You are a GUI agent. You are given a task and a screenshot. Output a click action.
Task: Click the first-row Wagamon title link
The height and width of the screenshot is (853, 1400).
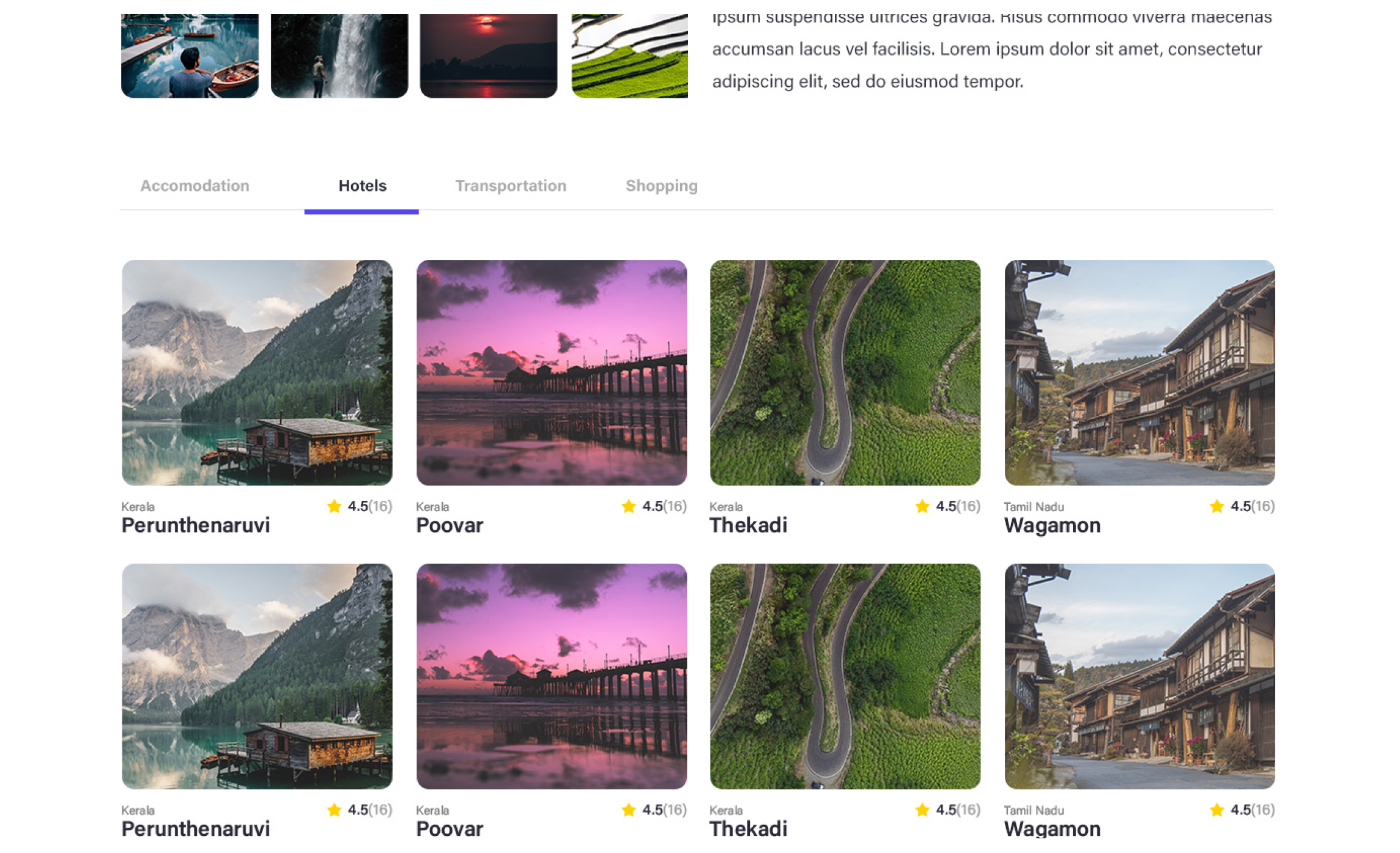pos(1052,525)
